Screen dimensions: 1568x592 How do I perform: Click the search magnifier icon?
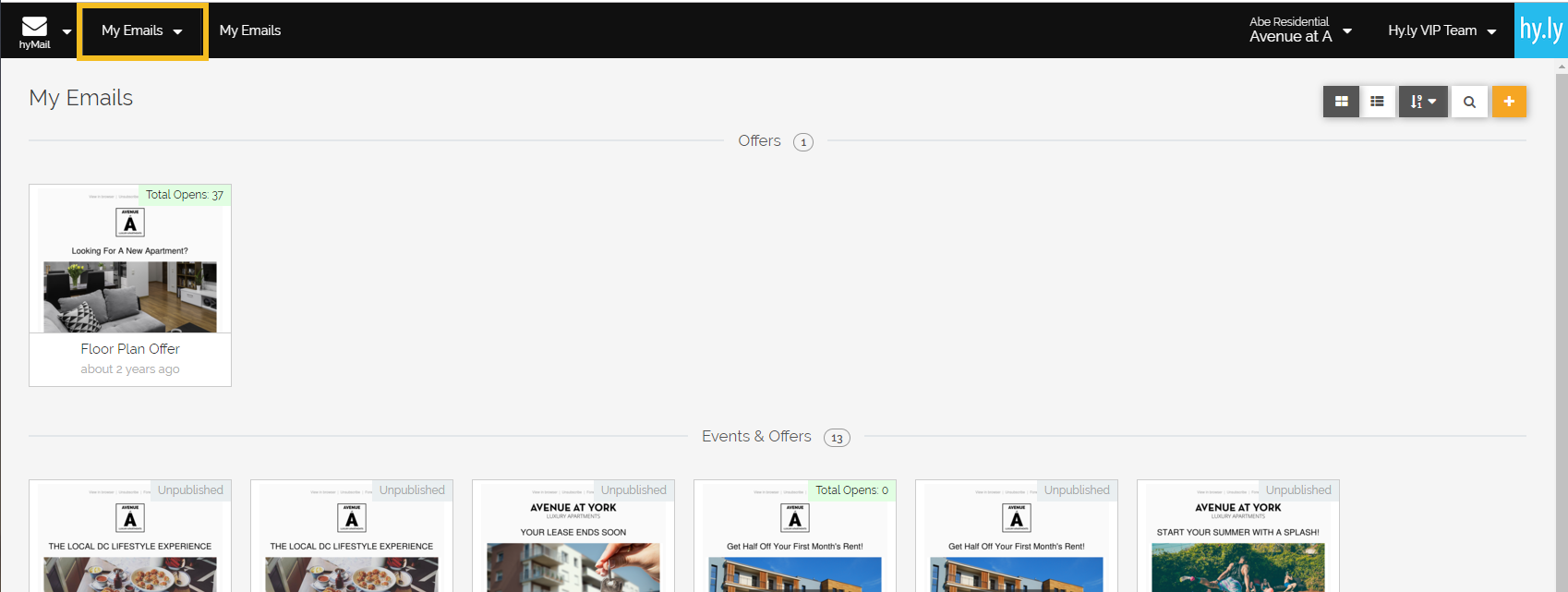click(x=1469, y=102)
